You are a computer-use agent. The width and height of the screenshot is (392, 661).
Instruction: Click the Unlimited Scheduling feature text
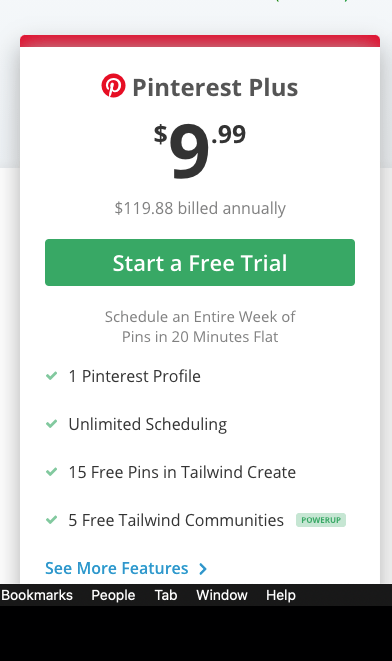[148, 424]
